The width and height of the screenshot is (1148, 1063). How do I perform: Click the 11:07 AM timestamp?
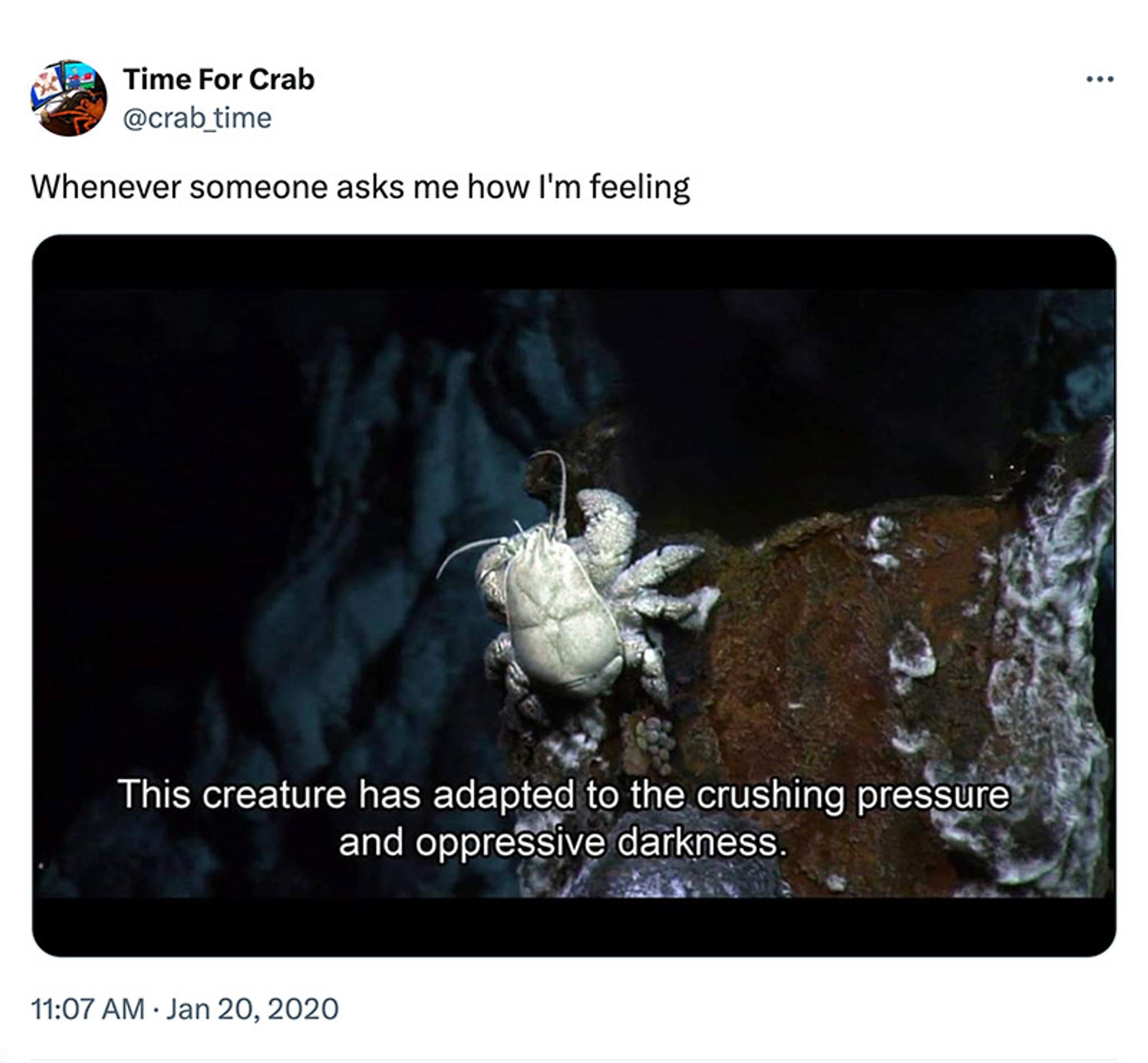click(x=87, y=1009)
